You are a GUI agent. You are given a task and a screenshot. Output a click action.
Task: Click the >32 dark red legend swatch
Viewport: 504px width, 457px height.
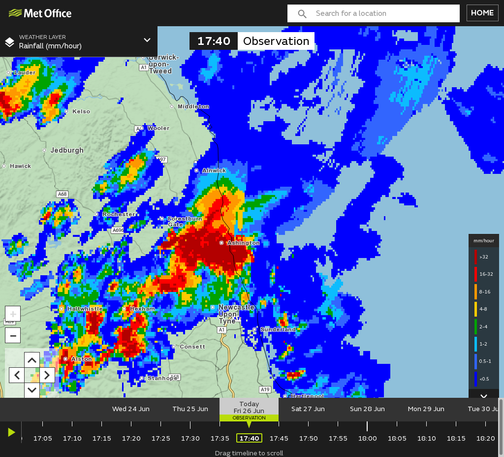tap(476, 257)
